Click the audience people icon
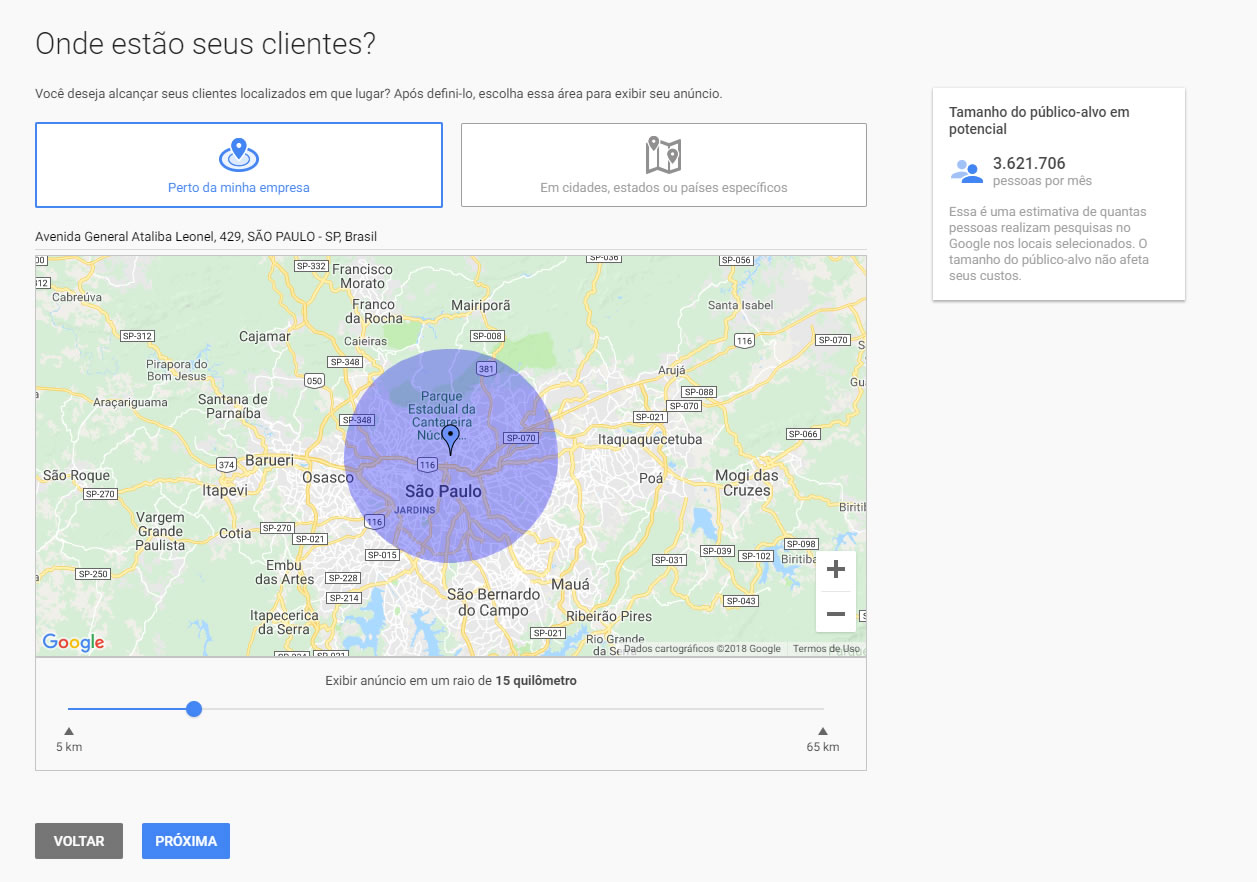Image resolution: width=1257 pixels, height=882 pixels. (x=966, y=171)
